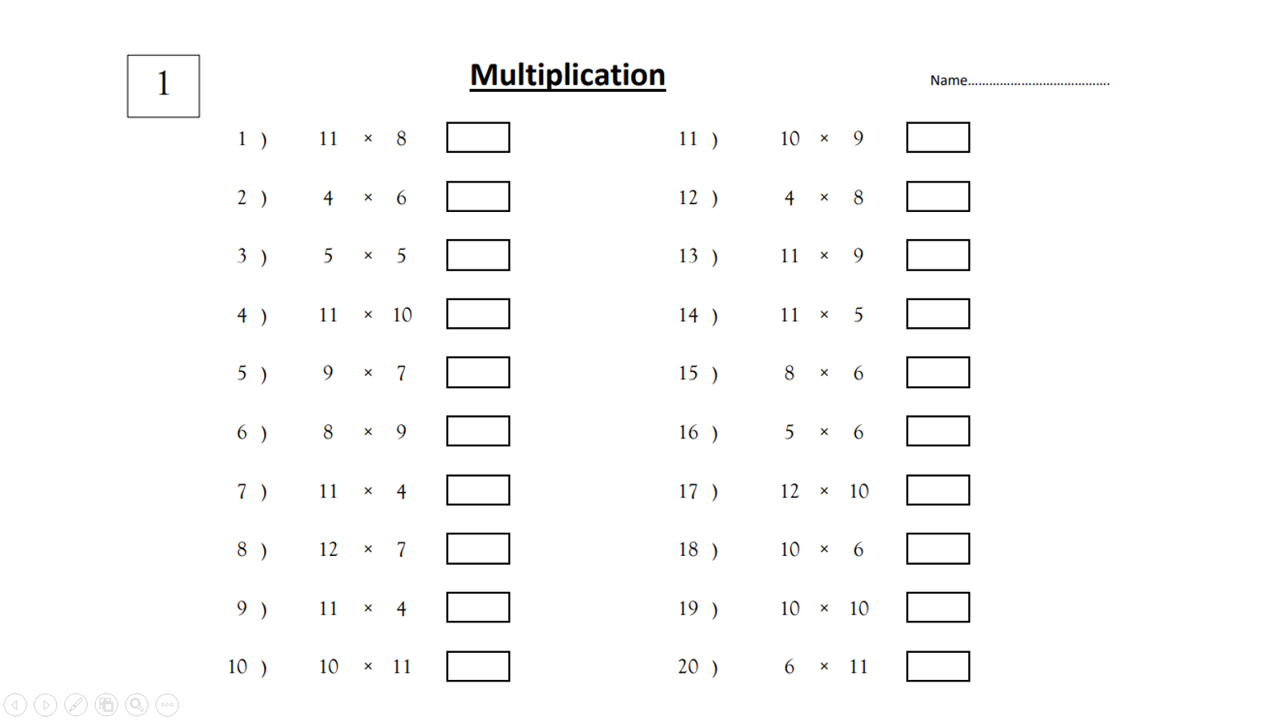Zoom into the slide
Screen dimensions: 1280x720
[136, 704]
